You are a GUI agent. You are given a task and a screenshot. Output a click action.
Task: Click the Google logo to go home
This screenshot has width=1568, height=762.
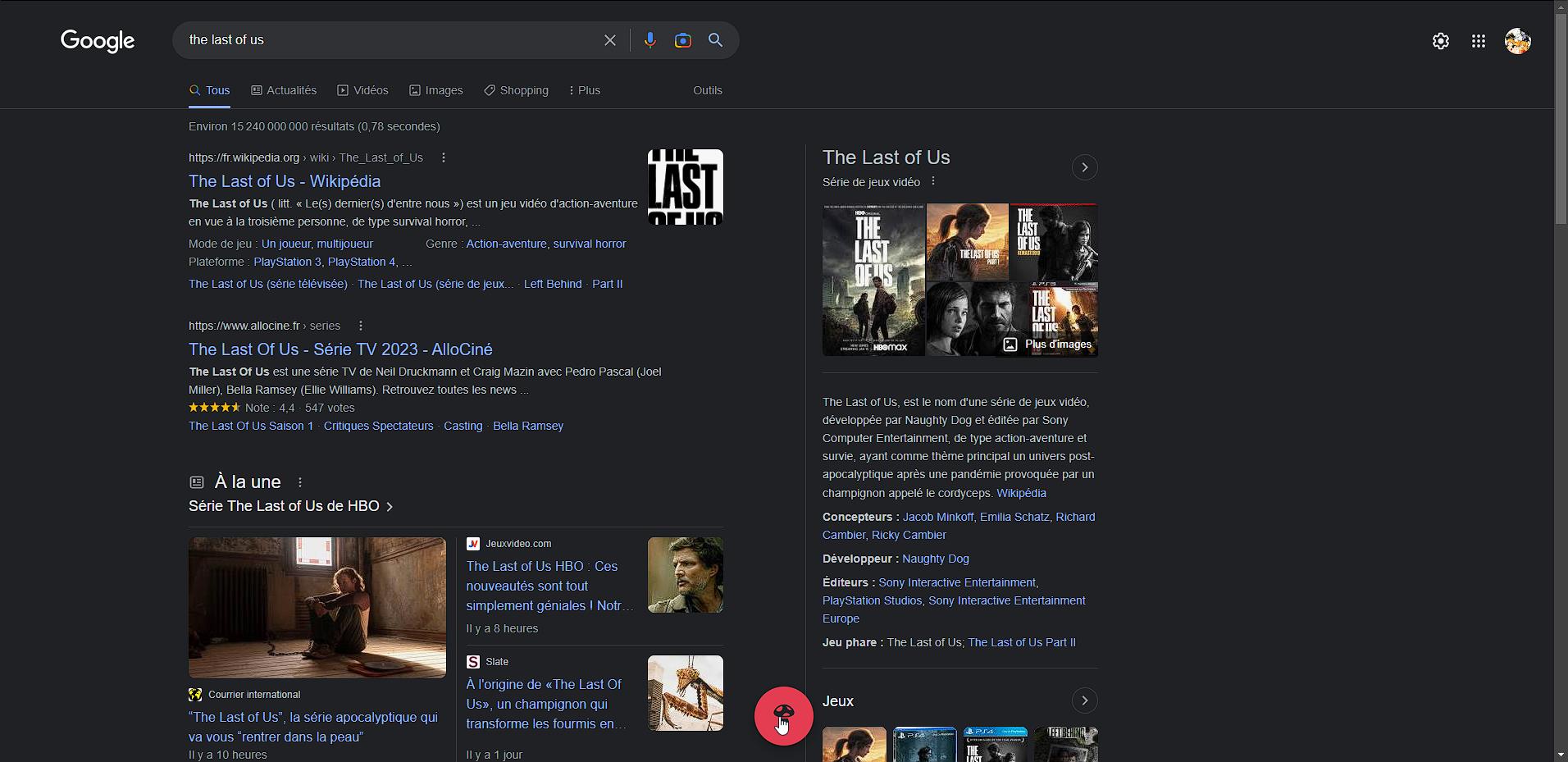pos(97,41)
